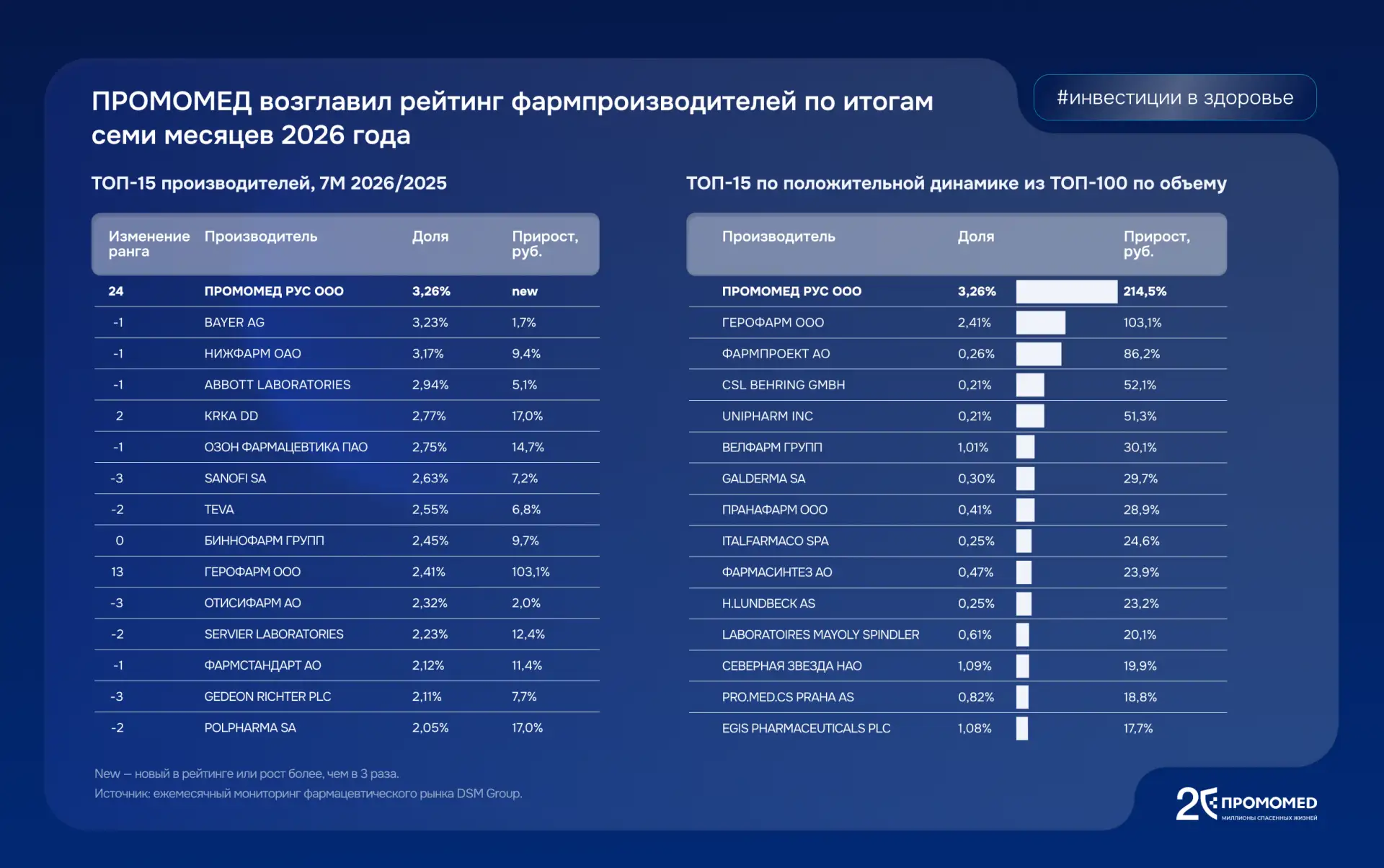
Task: Click the growth bar for UNIPHARM INC
Action: coord(1030,416)
